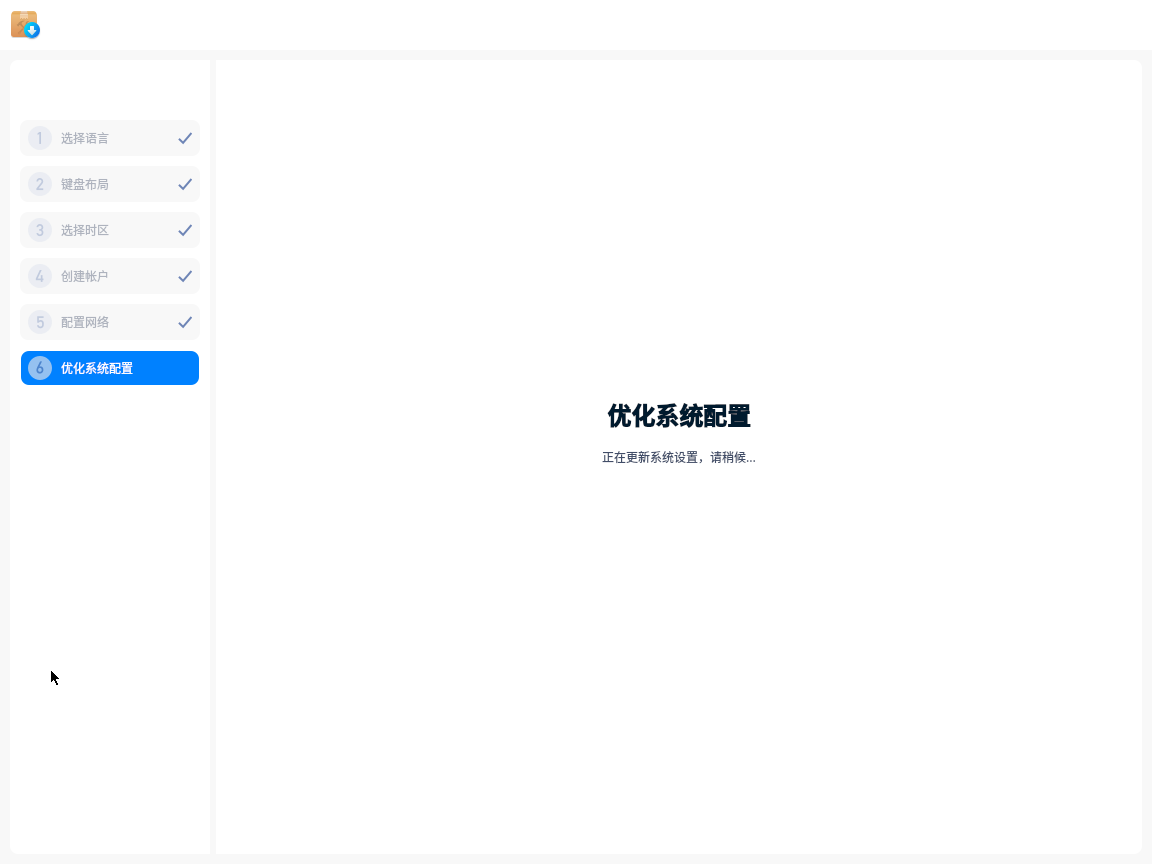The image size is (1152, 864).
Task: Click the checkmark beside 键盘布局
Action: point(185,184)
